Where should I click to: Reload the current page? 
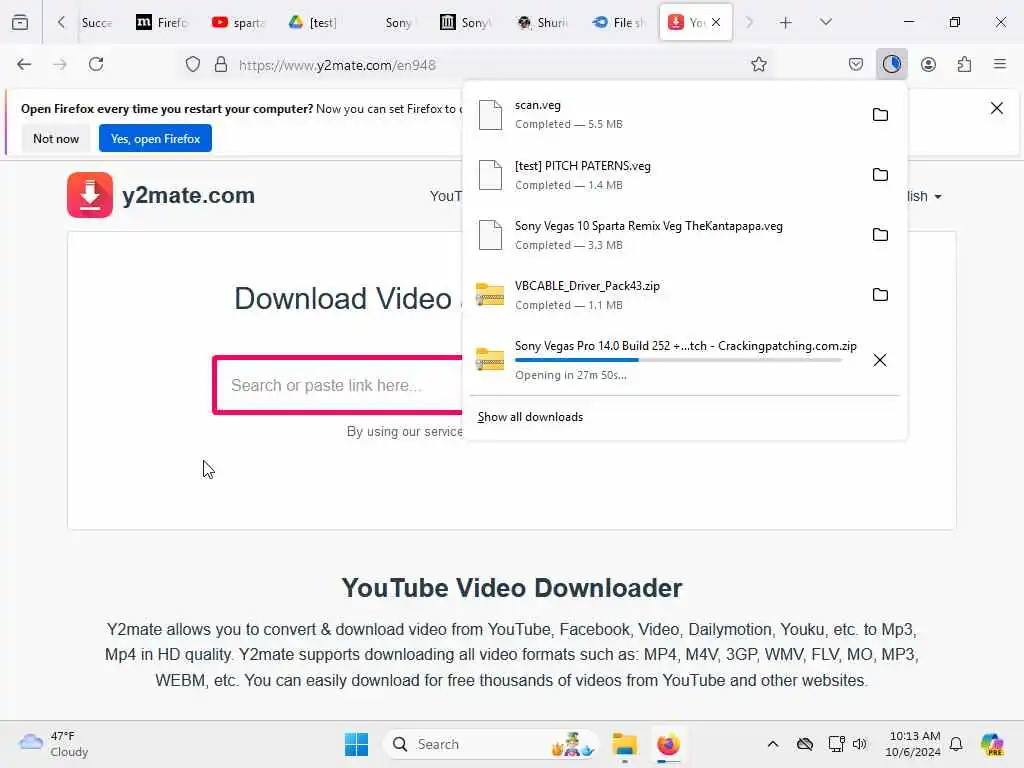[96, 64]
